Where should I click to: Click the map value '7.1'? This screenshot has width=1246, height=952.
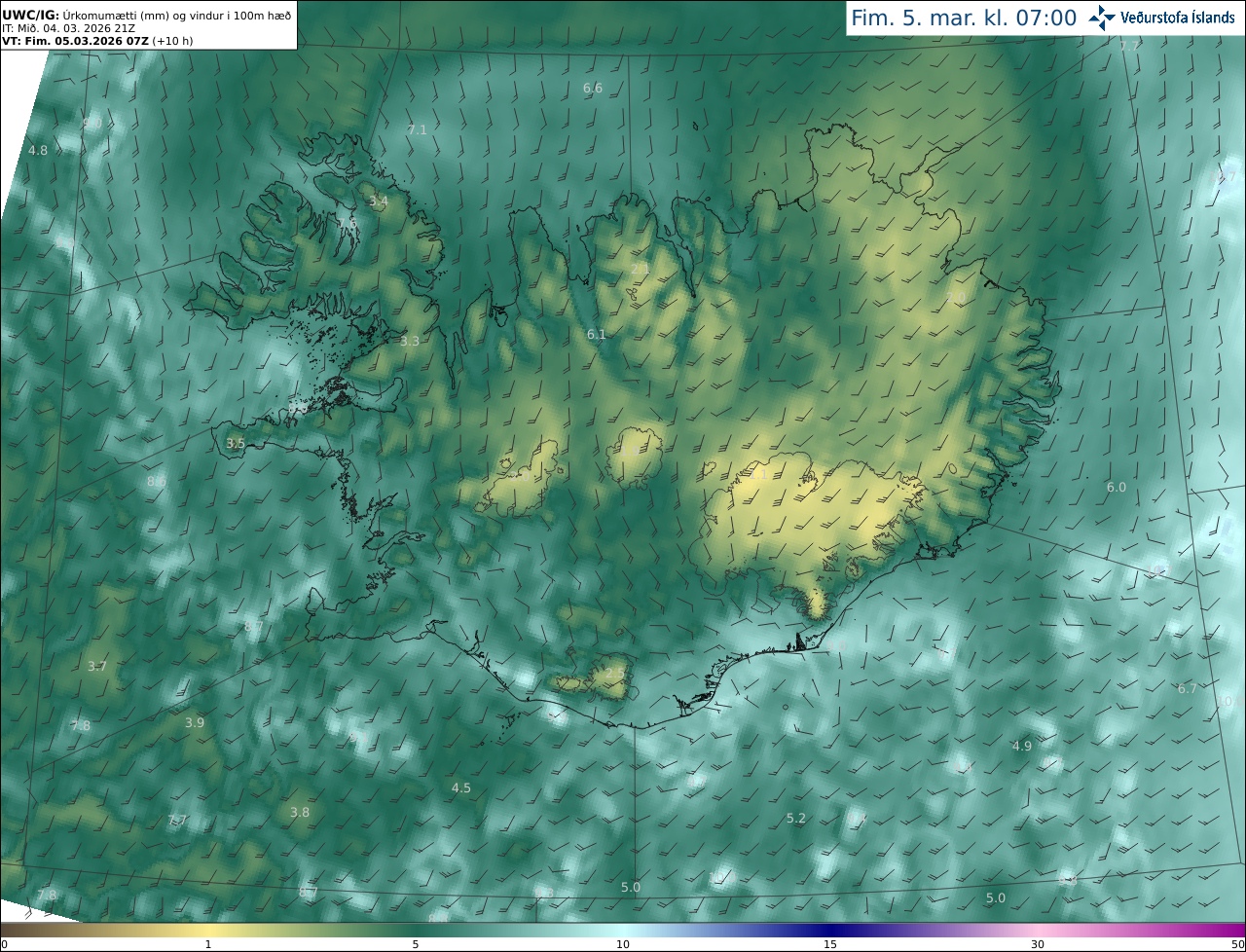tap(417, 129)
